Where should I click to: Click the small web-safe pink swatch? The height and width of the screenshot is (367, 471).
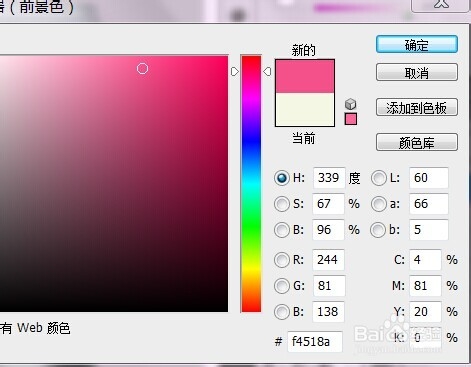point(351,119)
